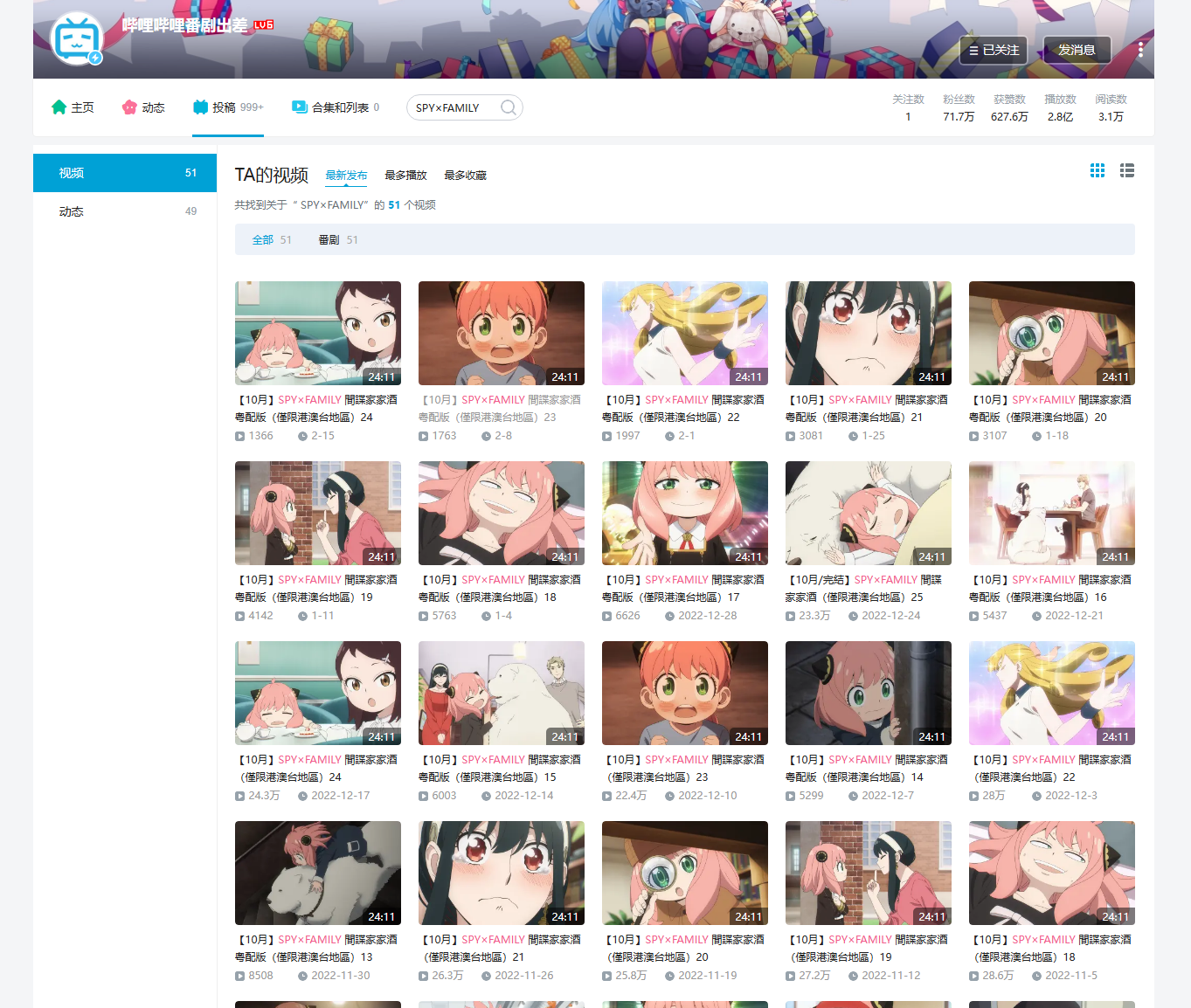Image resolution: width=1191 pixels, height=1008 pixels.
Task: Open thumbnail of 粤配版 episode 14
Action: (869, 693)
